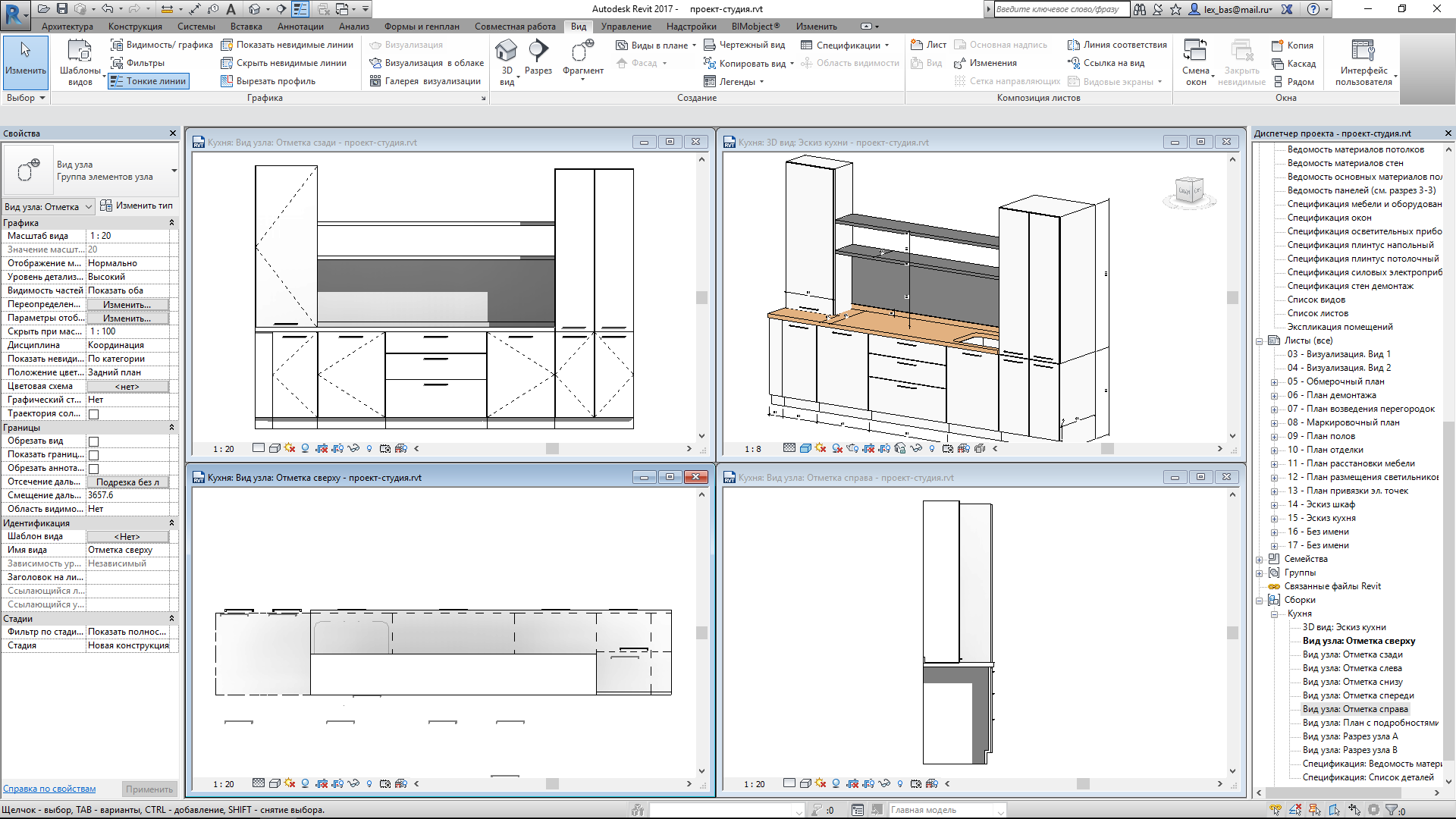1456x819 pixels.
Task: Open the Вставка ribbon tab
Action: tap(246, 27)
